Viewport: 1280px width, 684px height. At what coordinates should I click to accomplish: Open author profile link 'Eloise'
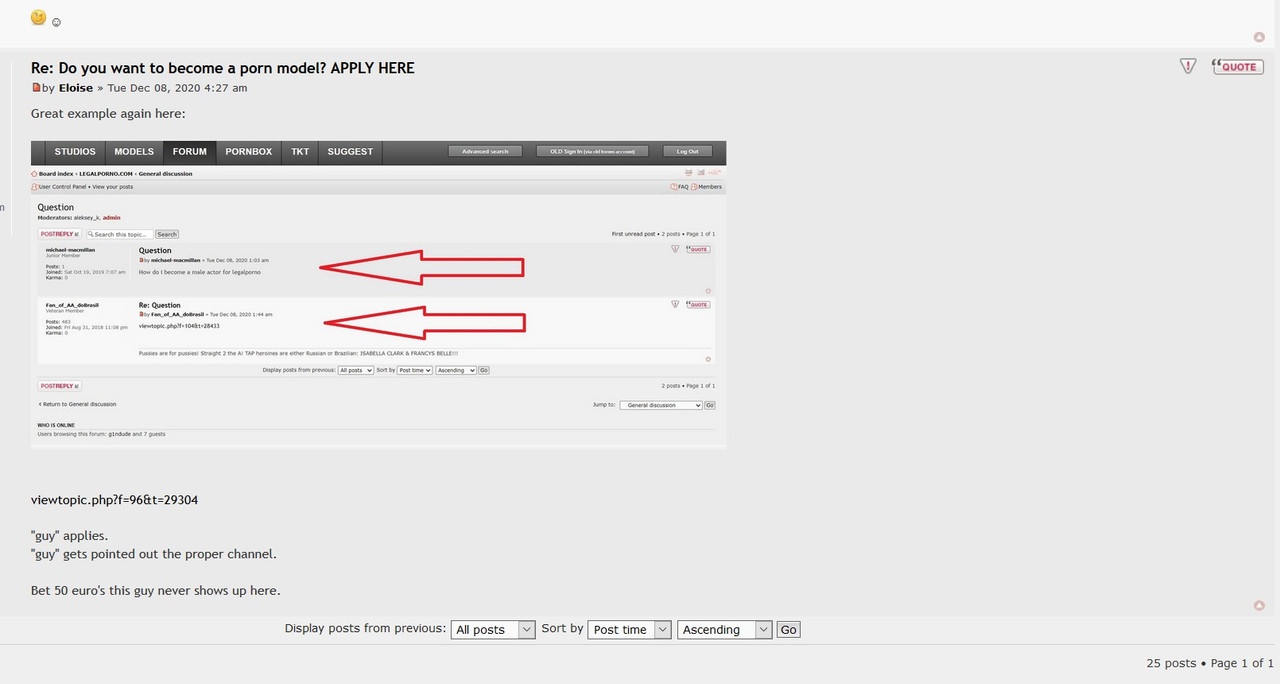(x=76, y=88)
